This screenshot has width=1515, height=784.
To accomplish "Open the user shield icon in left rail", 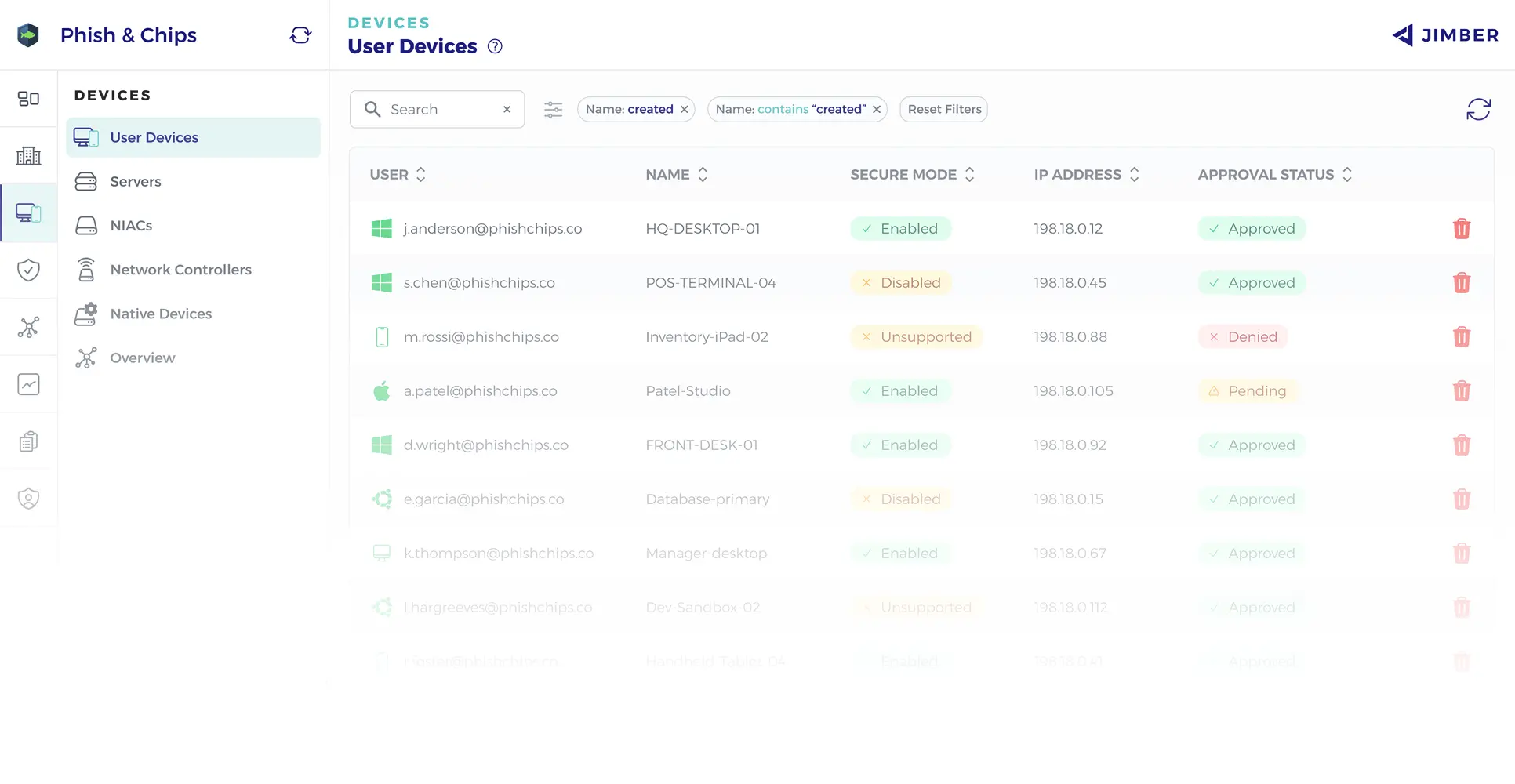I will [28, 499].
